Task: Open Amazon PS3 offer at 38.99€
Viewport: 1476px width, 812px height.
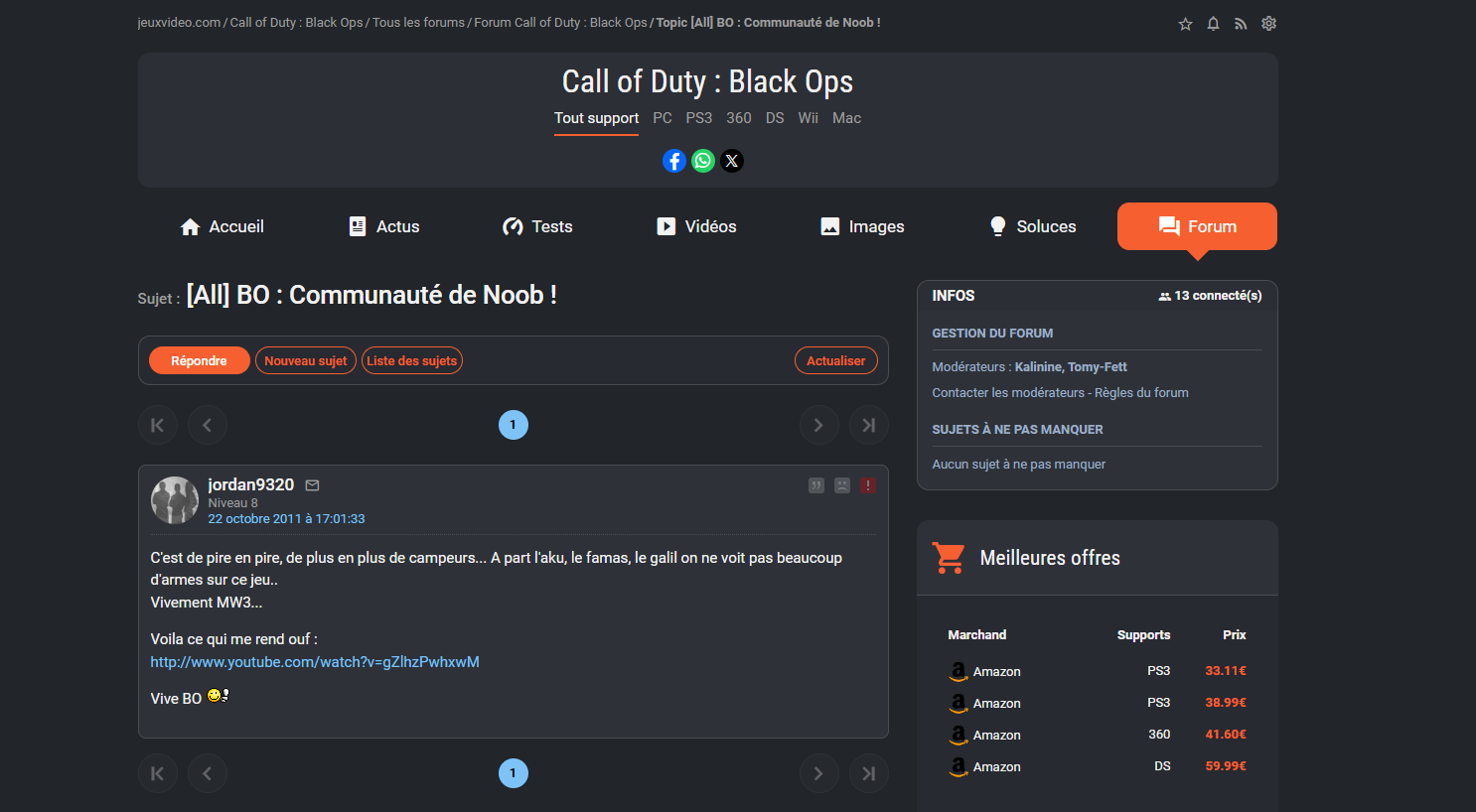Action: tap(1098, 703)
